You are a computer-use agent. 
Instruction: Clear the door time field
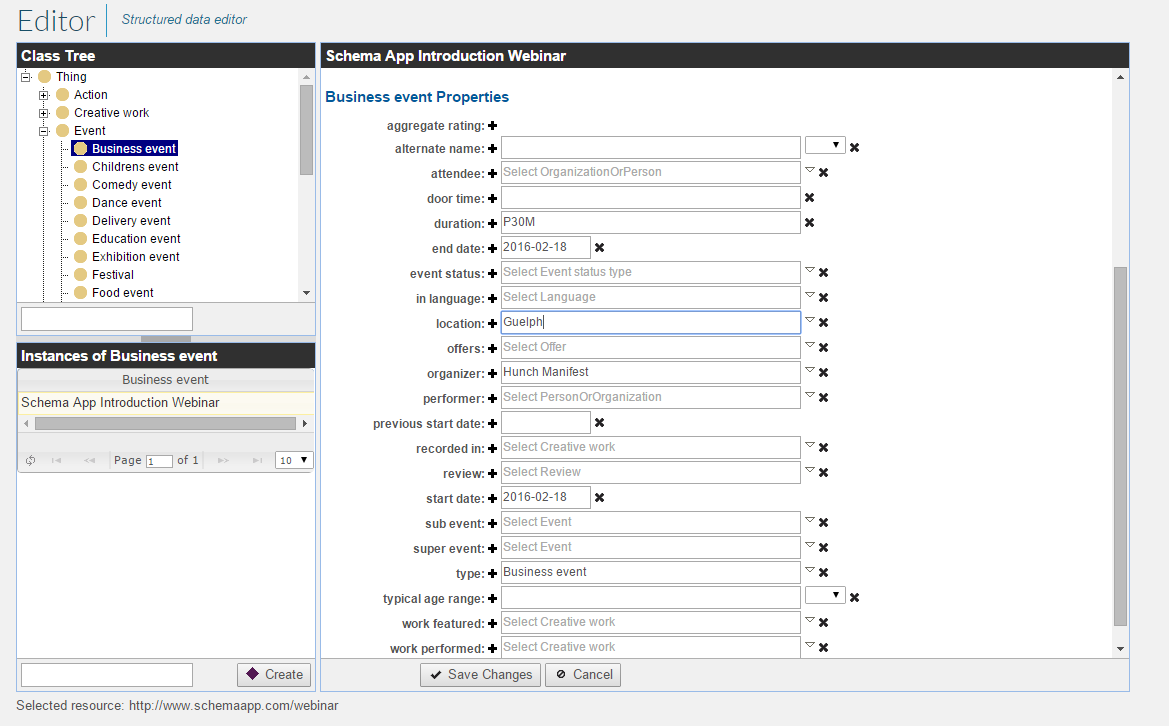click(809, 197)
